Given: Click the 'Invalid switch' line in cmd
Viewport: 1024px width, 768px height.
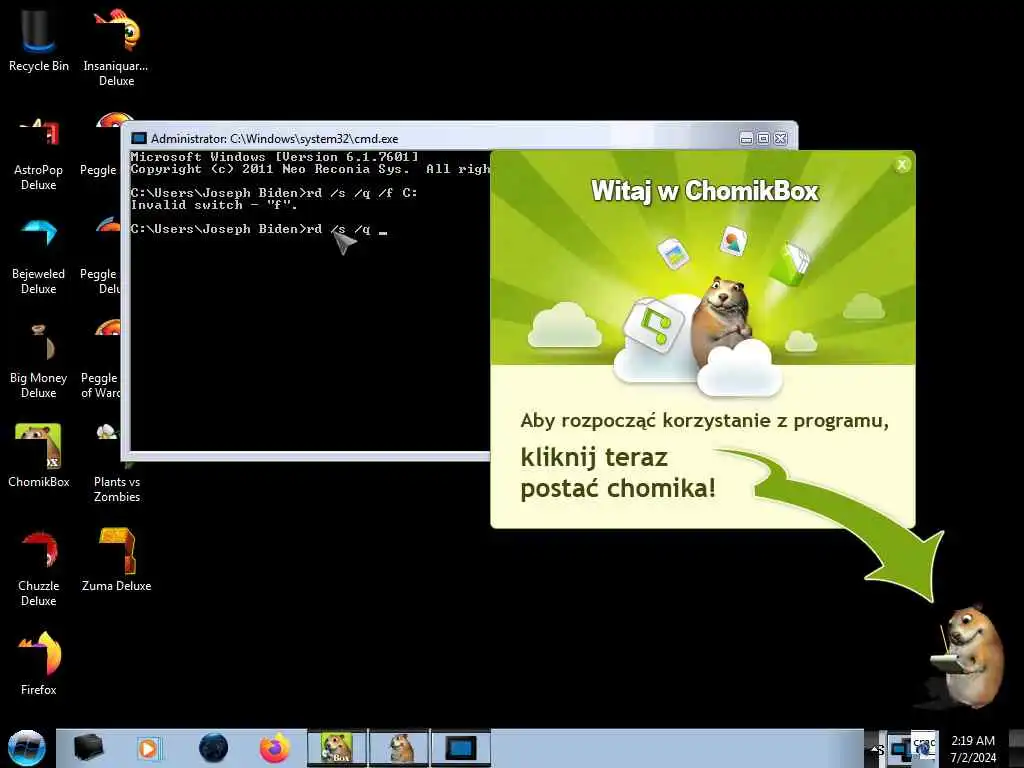Looking at the screenshot, I should 214,205.
